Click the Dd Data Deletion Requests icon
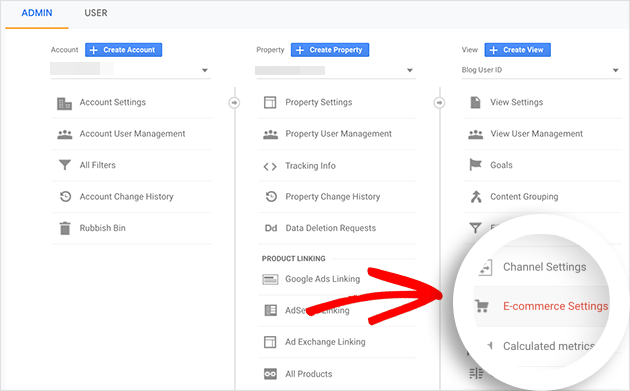This screenshot has height=391, width=630. 271,228
